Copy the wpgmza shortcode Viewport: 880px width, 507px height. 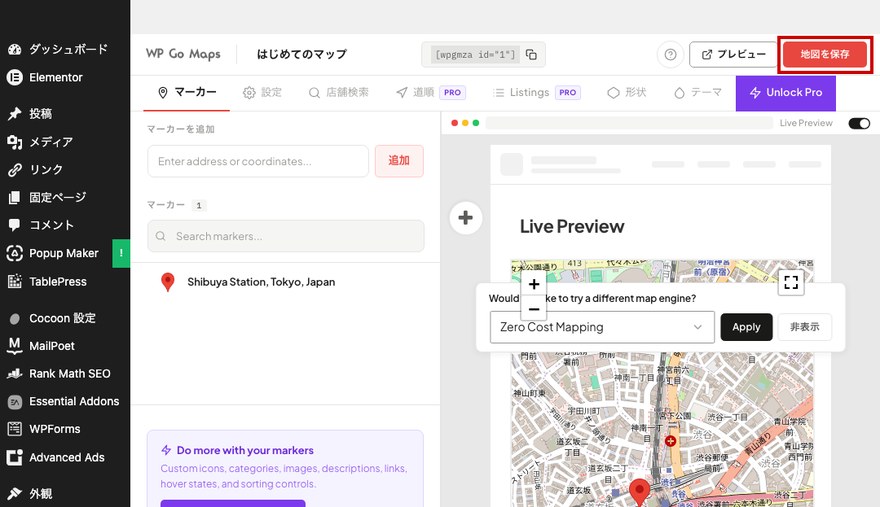tap(531, 54)
